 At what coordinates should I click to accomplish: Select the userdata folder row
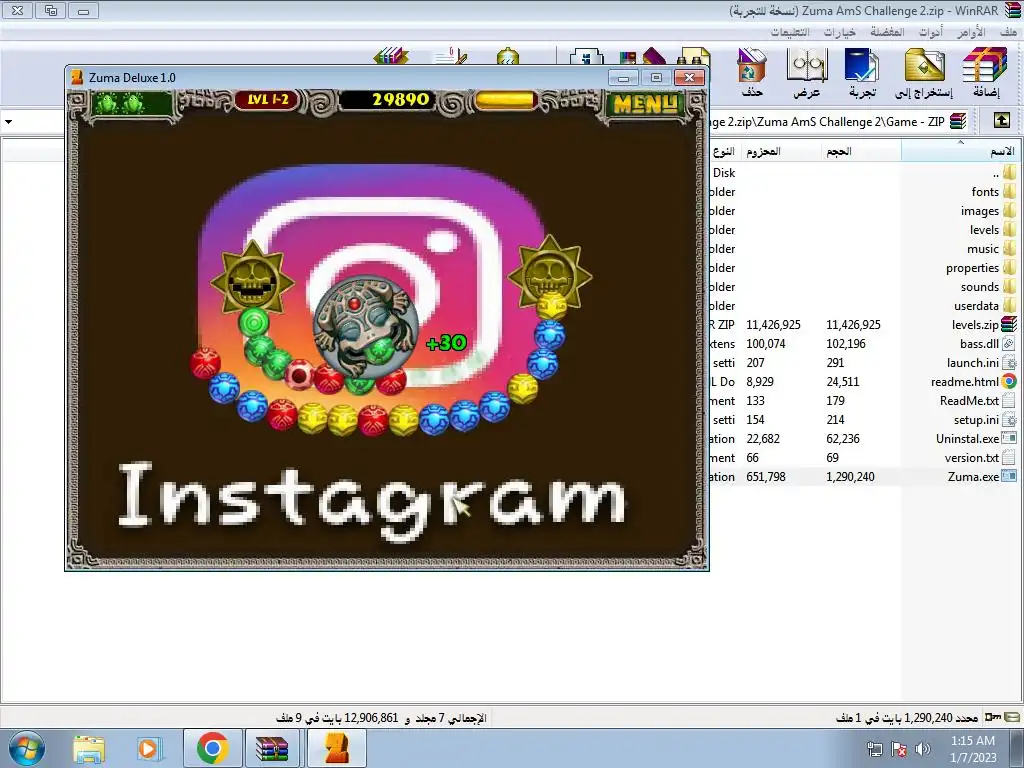point(863,306)
